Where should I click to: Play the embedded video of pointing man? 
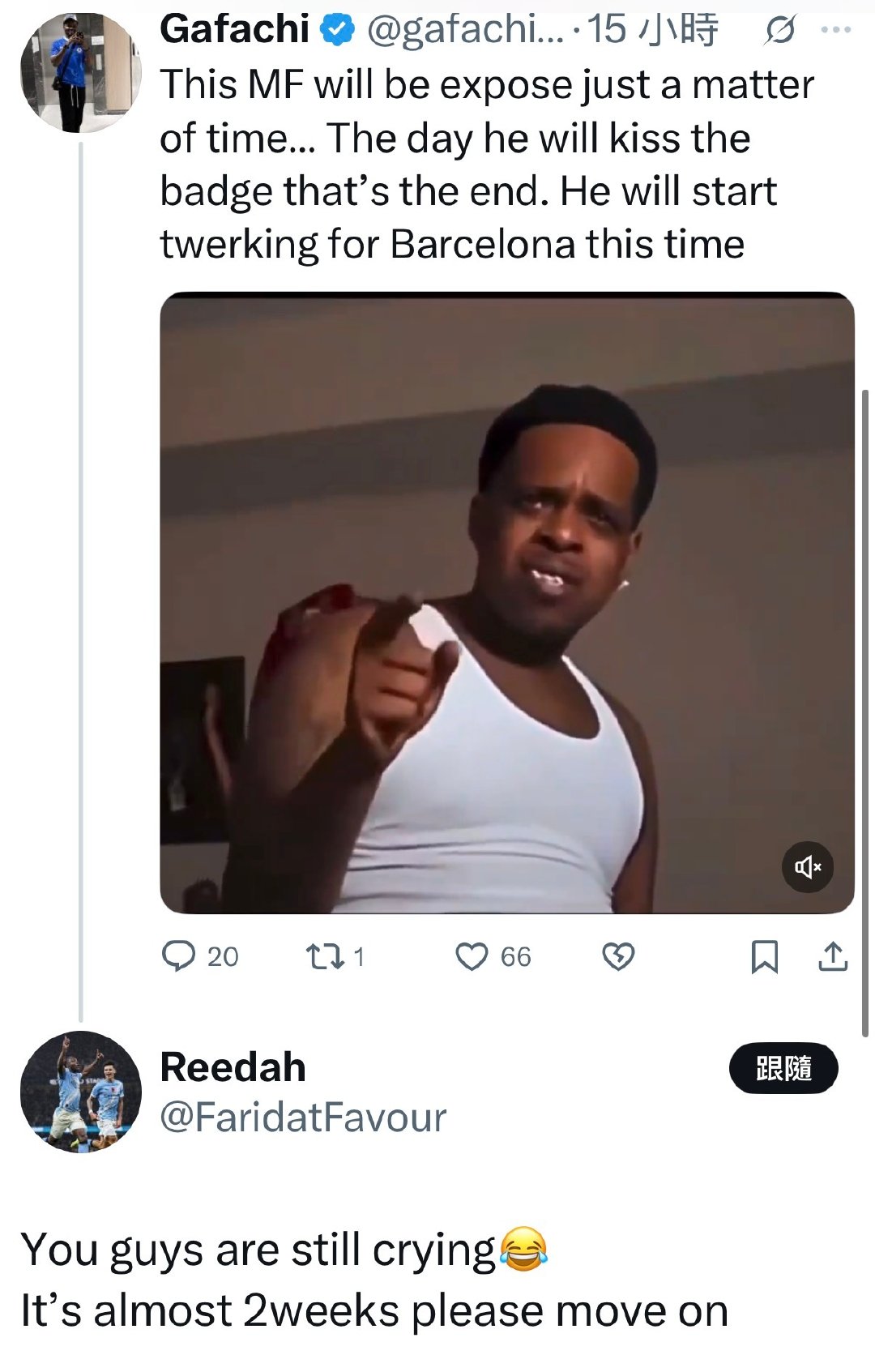pos(507,603)
